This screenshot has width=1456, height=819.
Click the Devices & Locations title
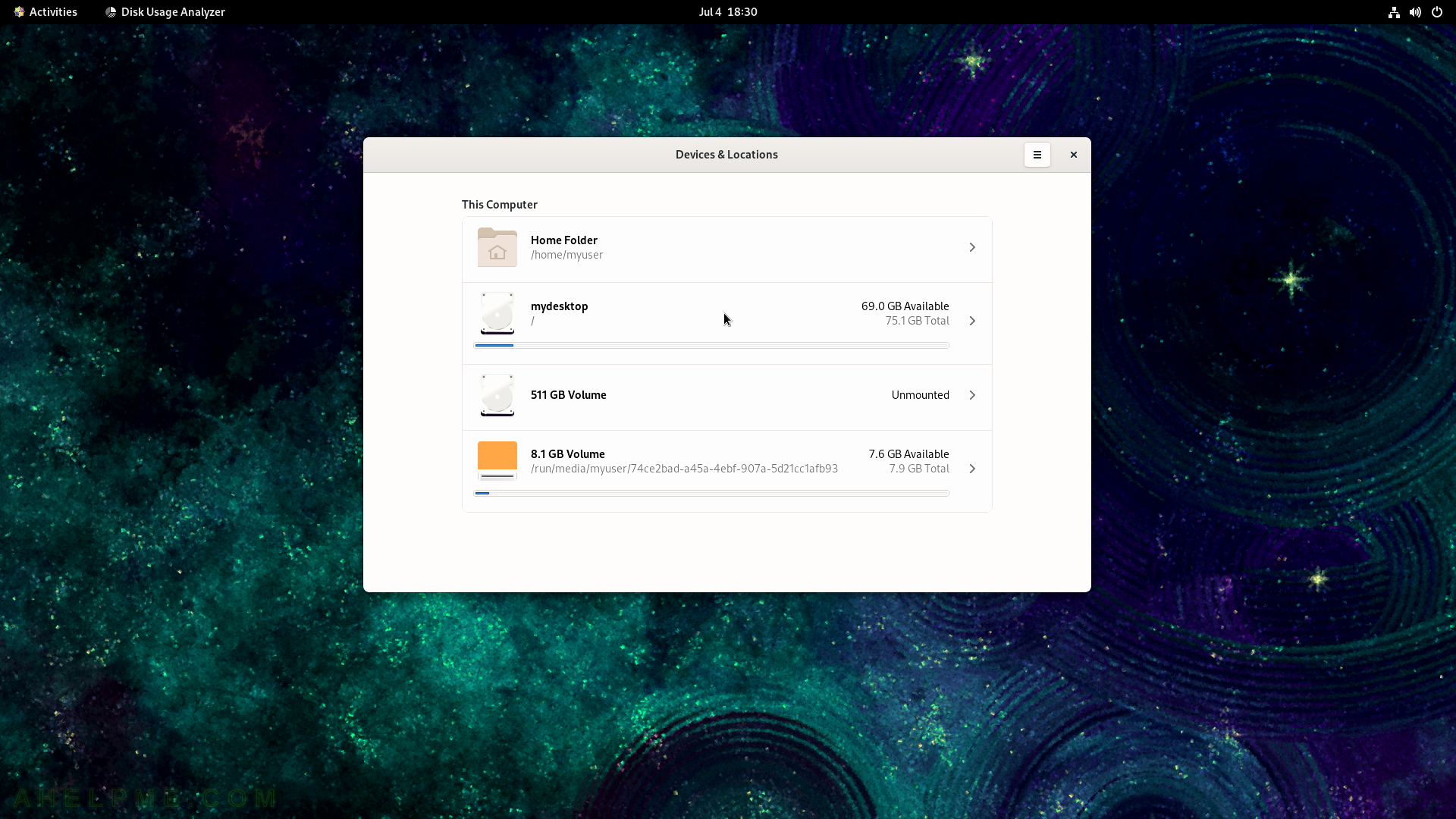click(x=726, y=155)
